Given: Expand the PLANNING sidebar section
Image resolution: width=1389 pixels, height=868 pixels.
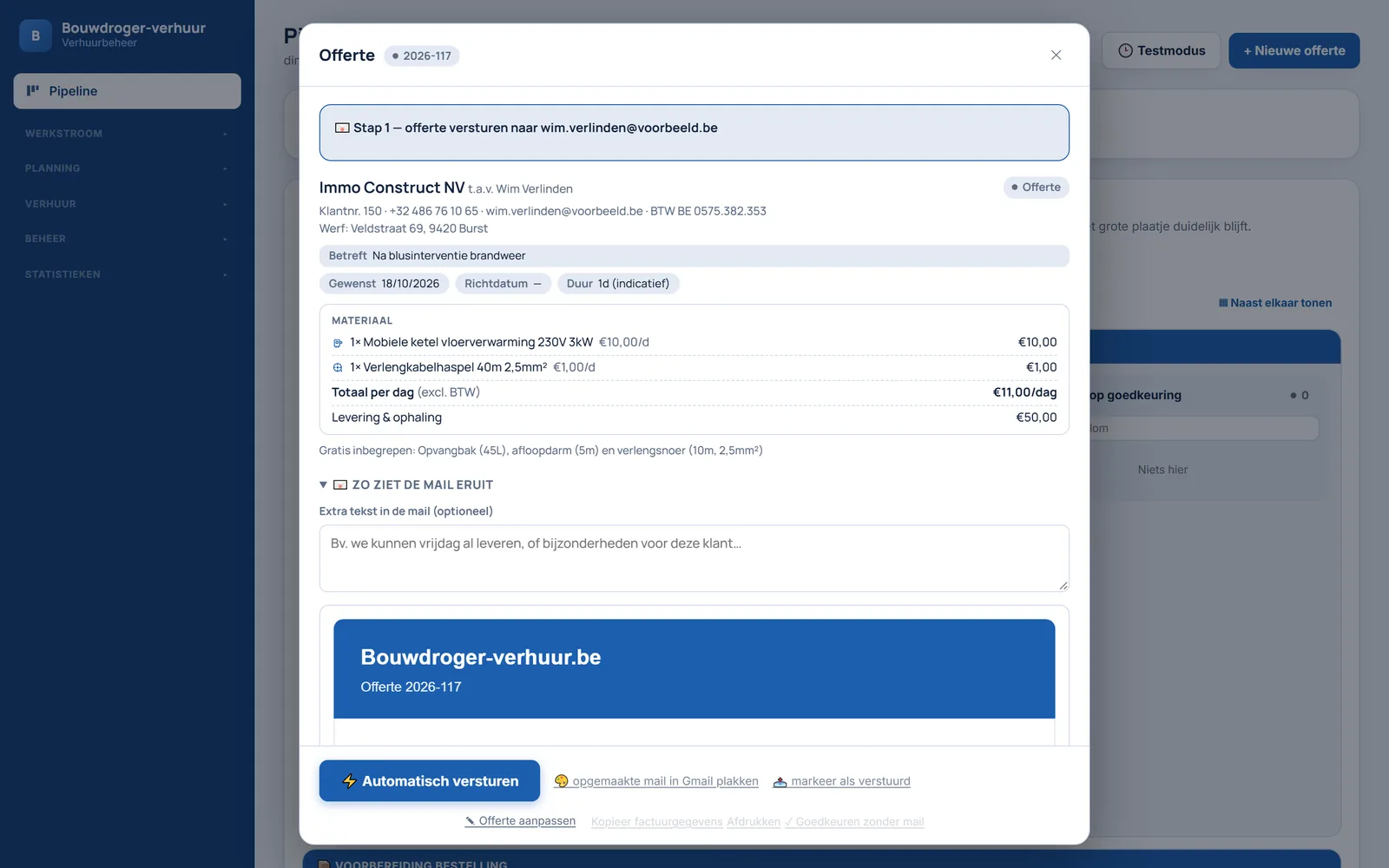Looking at the screenshot, I should 127,168.
